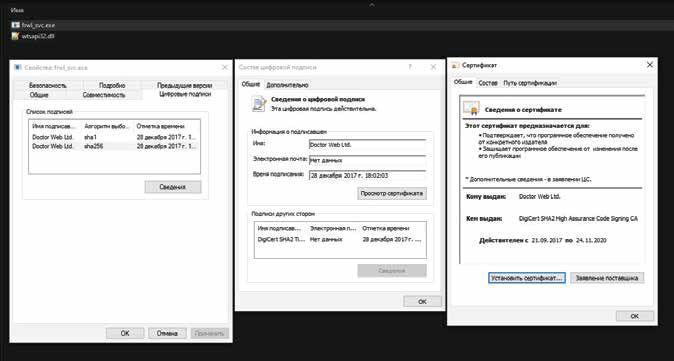Click the Просмотр сертификата button
674x361 pixels.
(x=392, y=193)
